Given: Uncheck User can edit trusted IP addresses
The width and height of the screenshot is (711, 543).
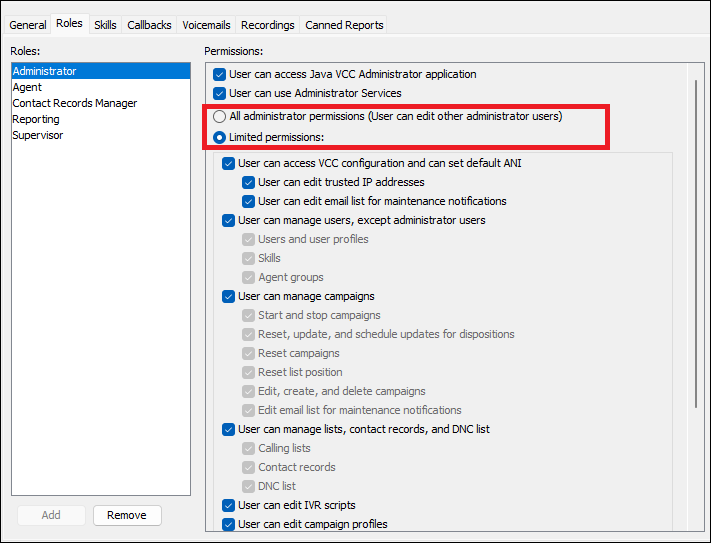Looking at the screenshot, I should coord(248,182).
